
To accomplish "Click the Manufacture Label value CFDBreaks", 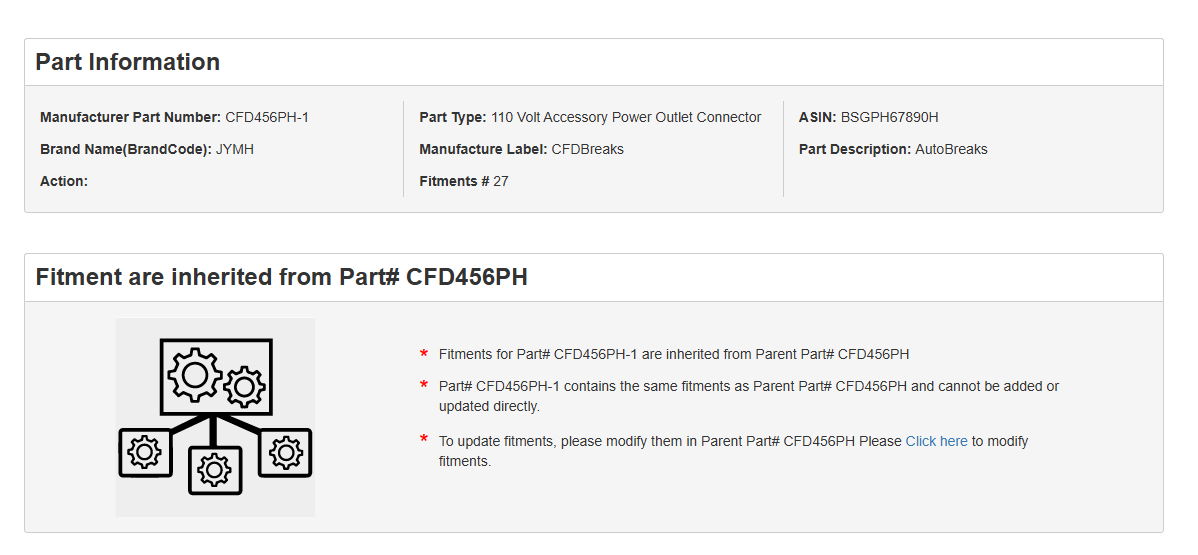I will click(x=588, y=149).
